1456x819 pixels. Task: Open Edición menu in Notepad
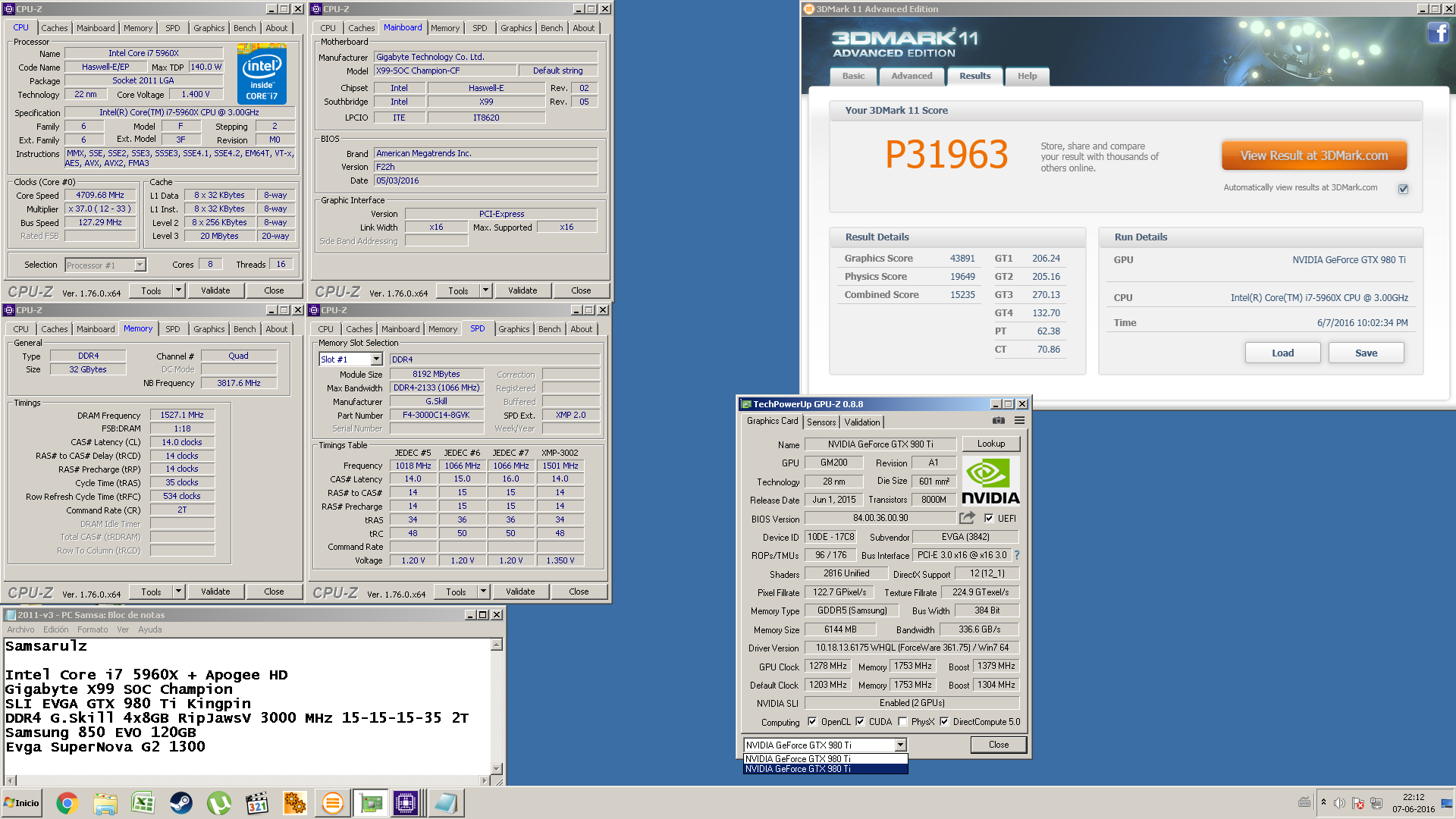pos(55,629)
